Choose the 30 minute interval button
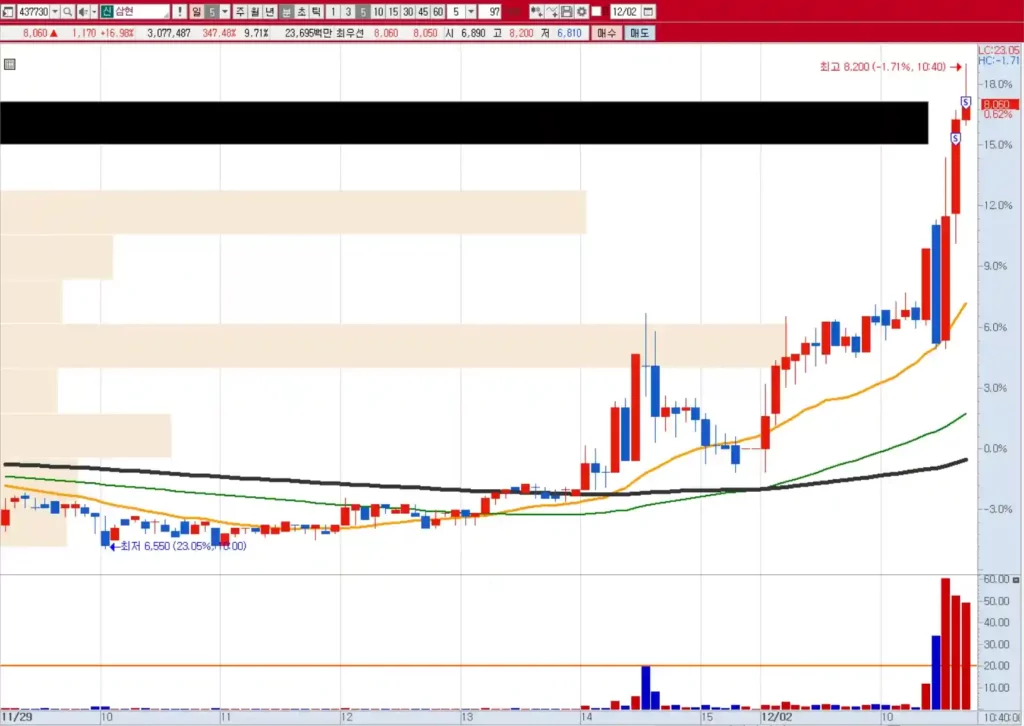The width and height of the screenshot is (1024, 726). [408, 12]
